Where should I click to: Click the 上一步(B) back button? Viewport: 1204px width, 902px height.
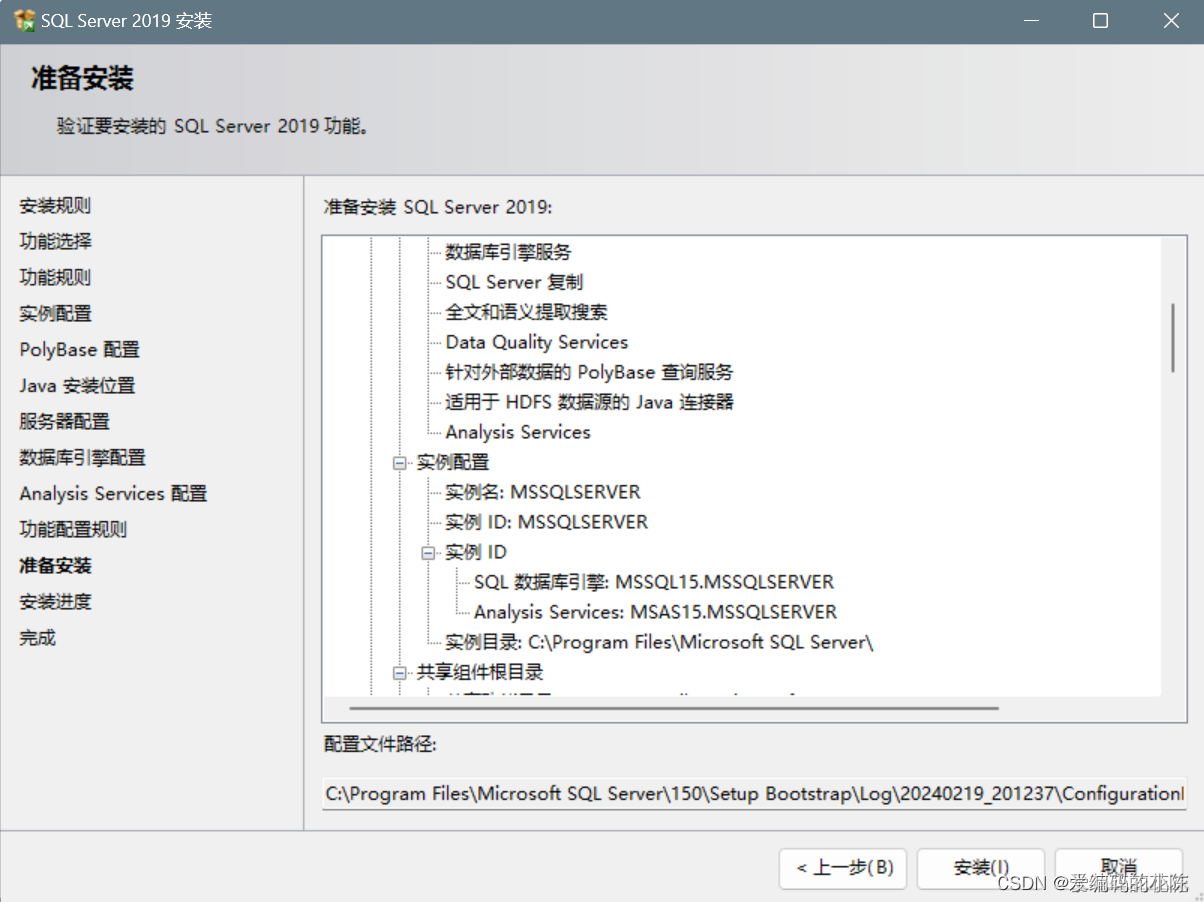tap(843, 868)
